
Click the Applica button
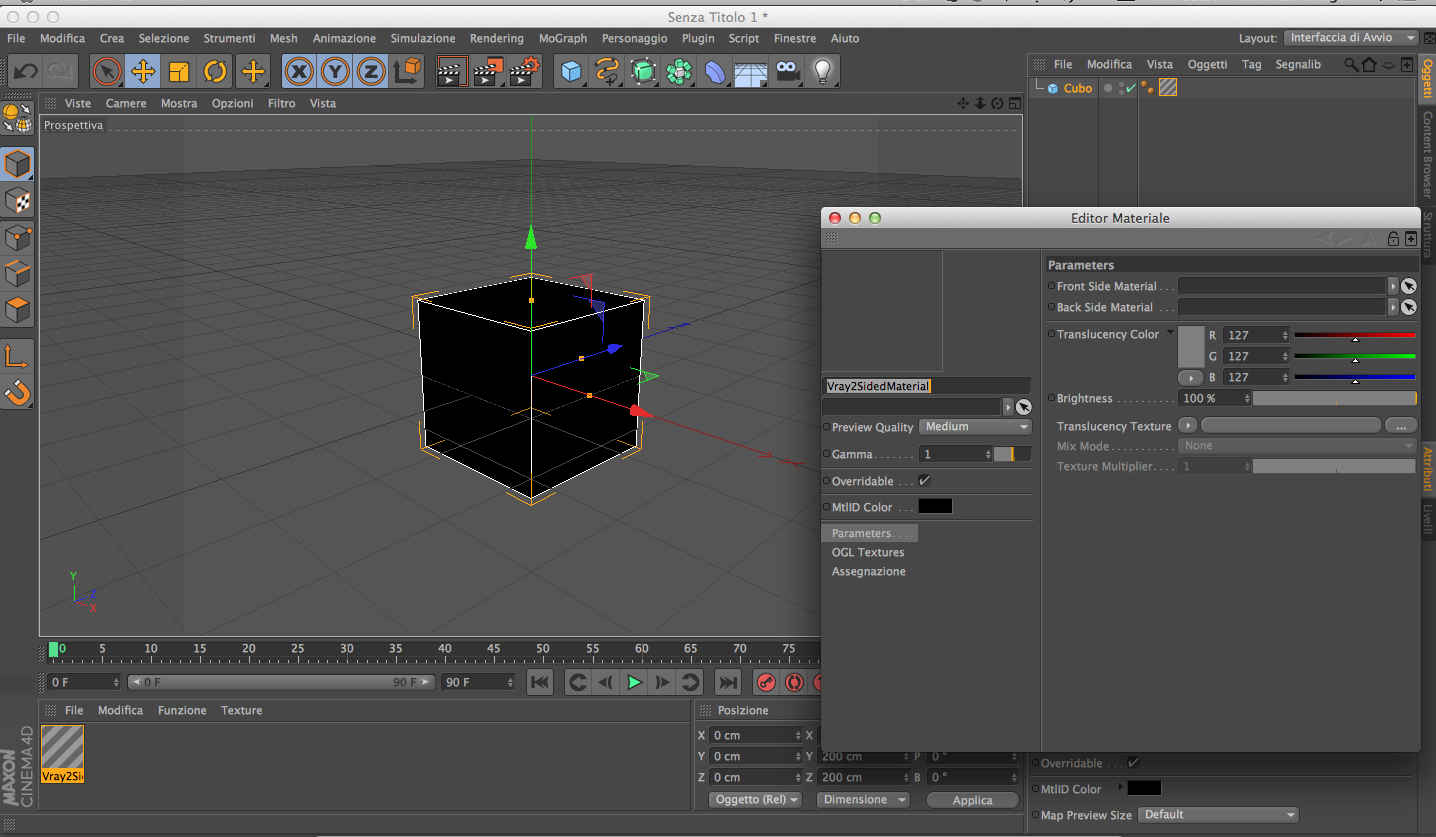tap(972, 800)
